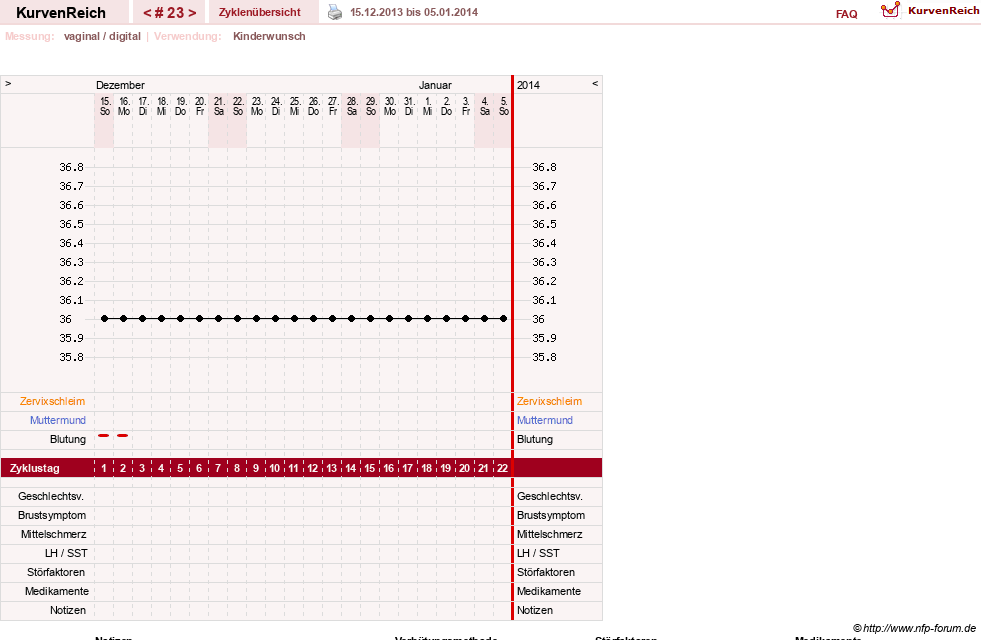The width and height of the screenshot is (981, 640).
Task: Click the Januar month label
Action: (435, 85)
